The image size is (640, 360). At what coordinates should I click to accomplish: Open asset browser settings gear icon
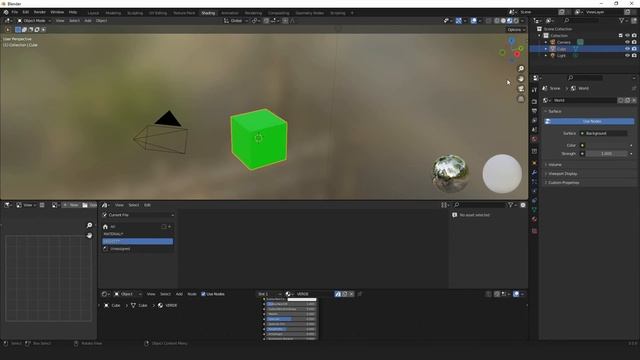[x=523, y=205]
